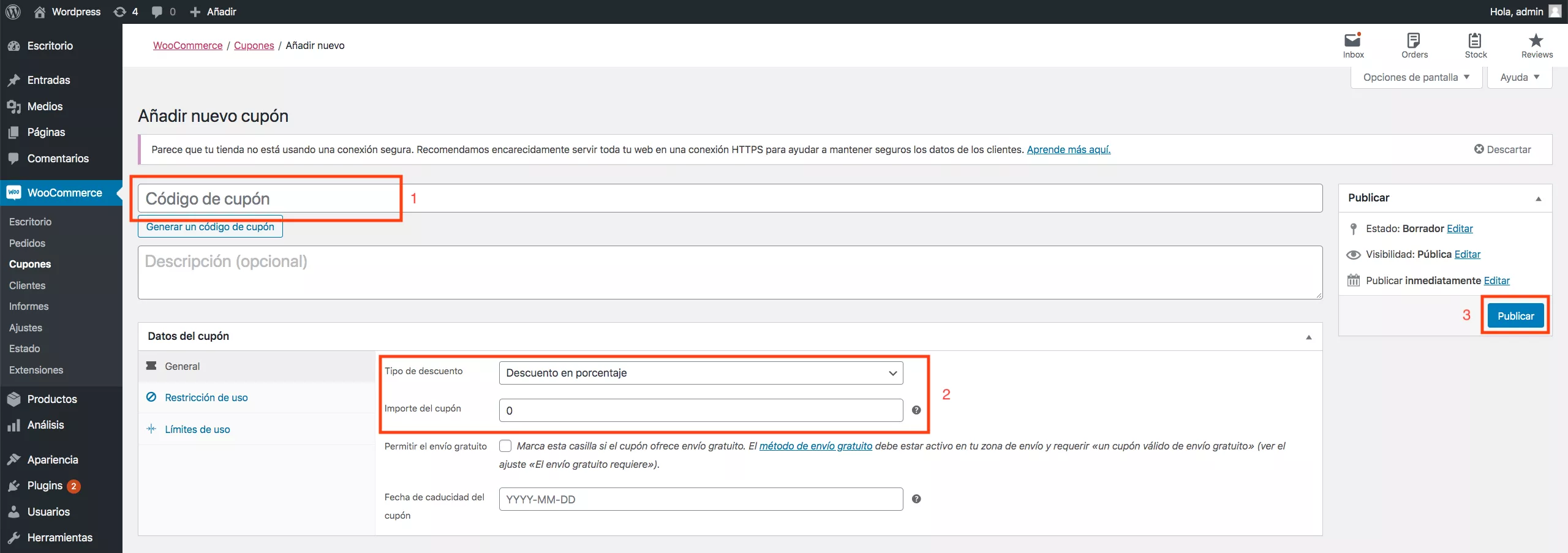Click the Publicar button
The width and height of the screenshot is (1568, 553).
pyautogui.click(x=1515, y=316)
